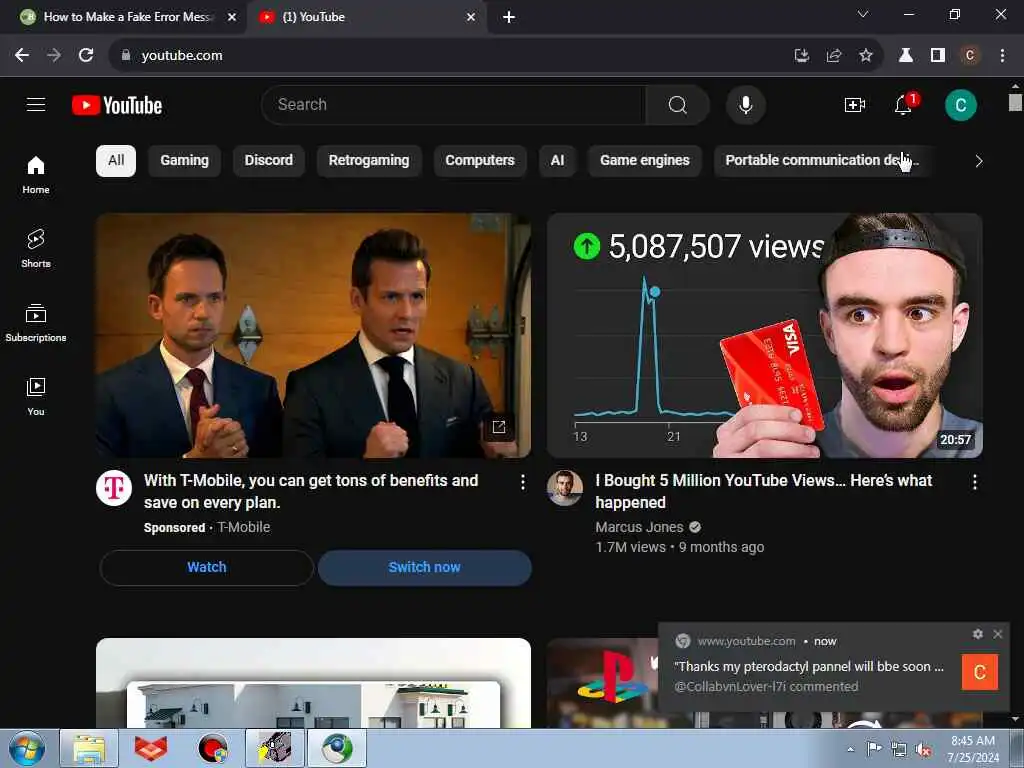Open Chrome three-dot menu
Screen dimensions: 1024x768
1002,56
